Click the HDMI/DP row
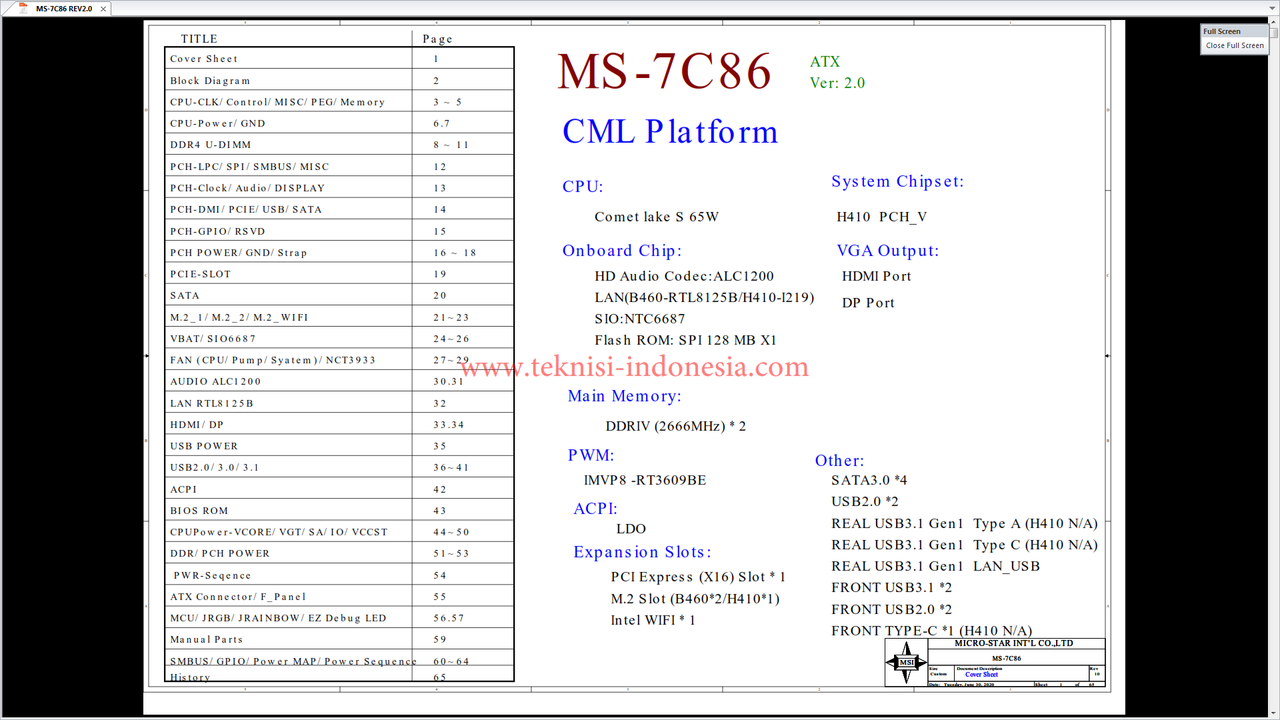Image resolution: width=1280 pixels, height=720 pixels. pos(339,424)
